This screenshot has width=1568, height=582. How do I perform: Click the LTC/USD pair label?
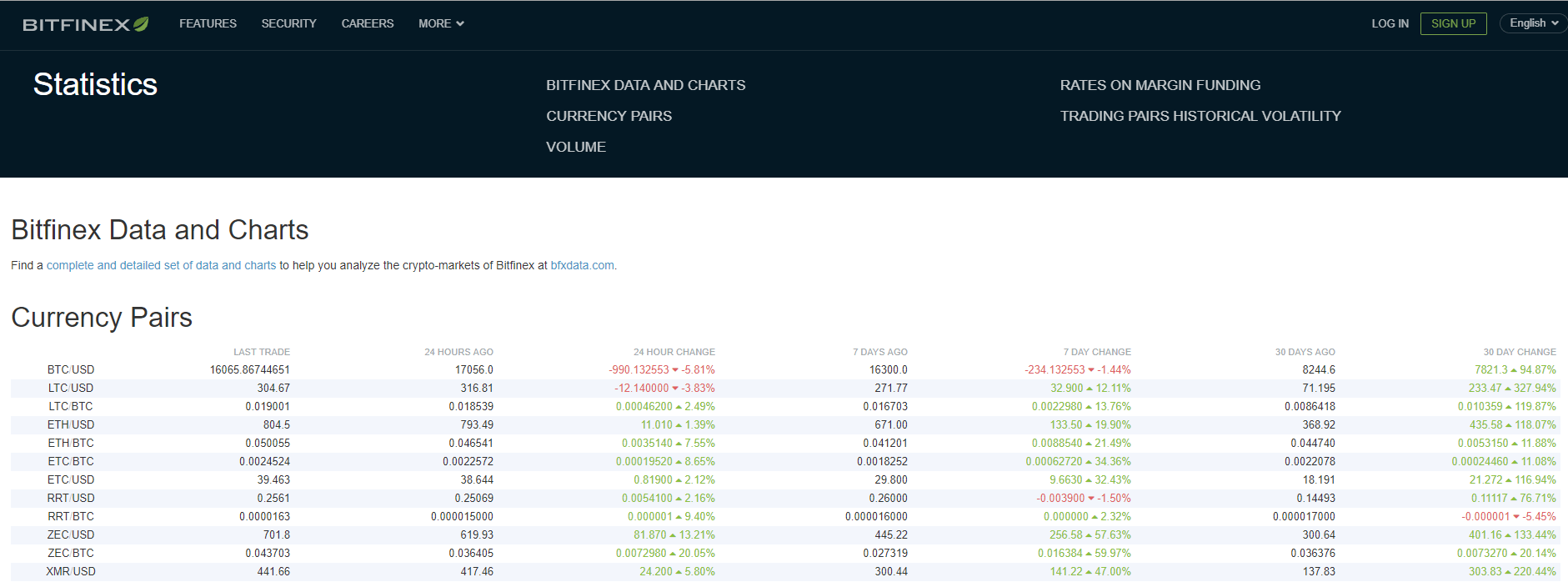71,388
